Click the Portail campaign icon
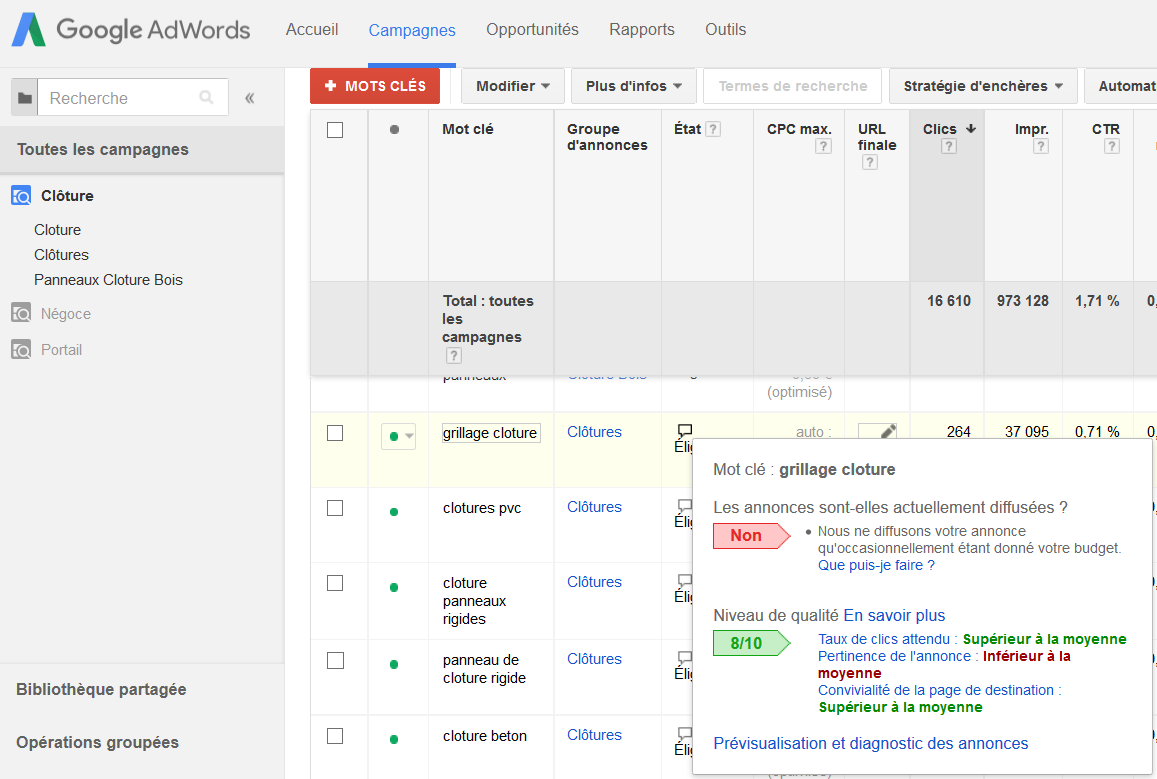The width and height of the screenshot is (1157, 779). point(21,349)
